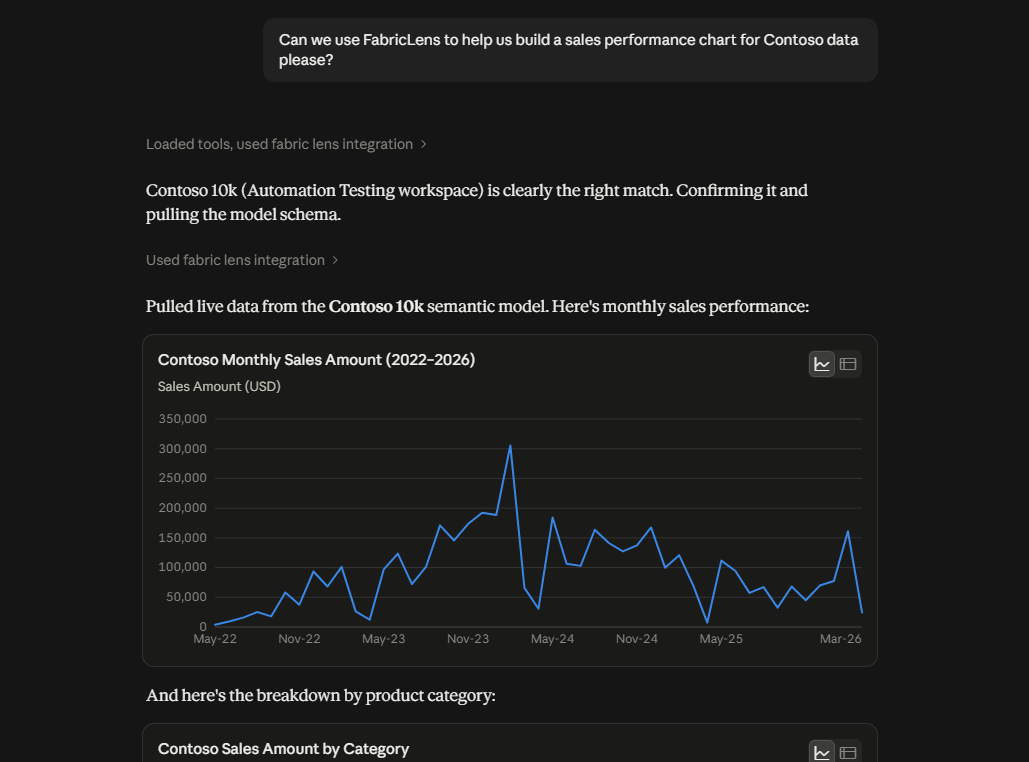Click the user message about FabricLens

pyautogui.click(x=570, y=50)
